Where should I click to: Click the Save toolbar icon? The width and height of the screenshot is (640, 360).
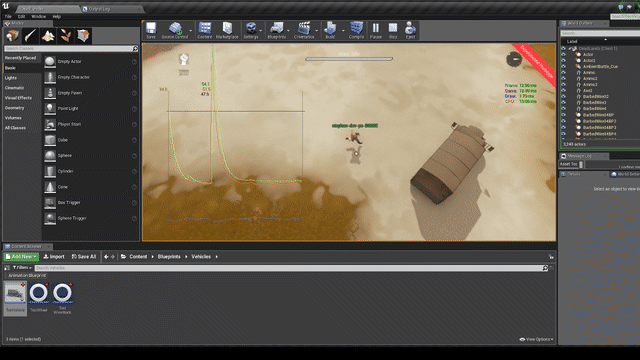[151, 29]
